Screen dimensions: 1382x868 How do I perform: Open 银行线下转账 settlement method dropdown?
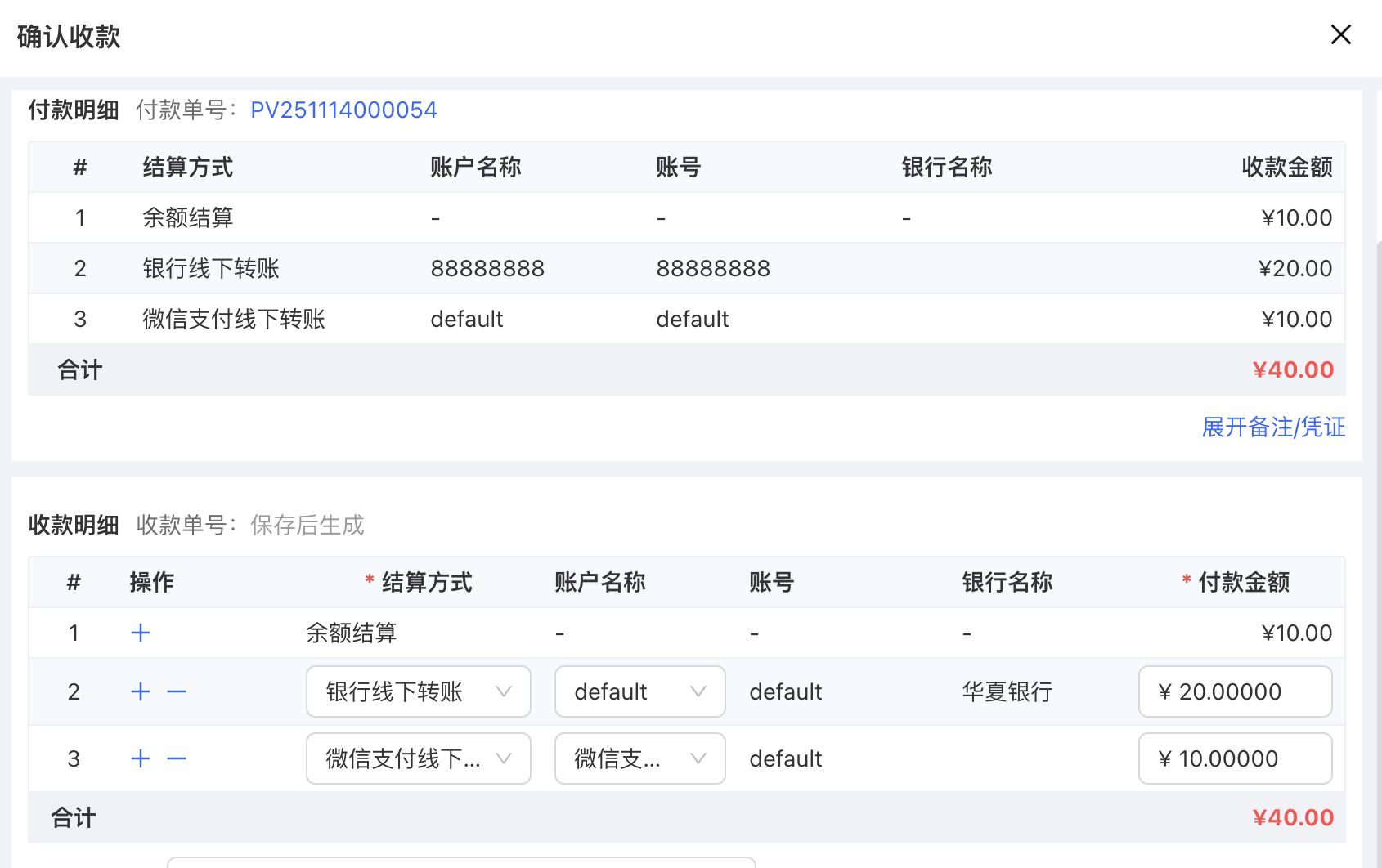[418, 691]
